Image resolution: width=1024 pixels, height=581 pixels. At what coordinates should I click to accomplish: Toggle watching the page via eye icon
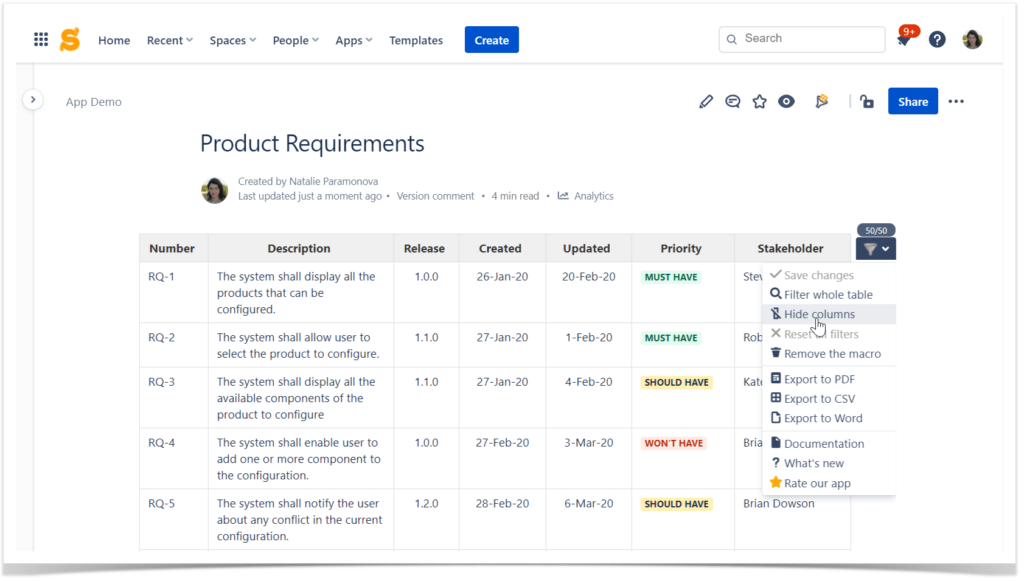pos(786,101)
